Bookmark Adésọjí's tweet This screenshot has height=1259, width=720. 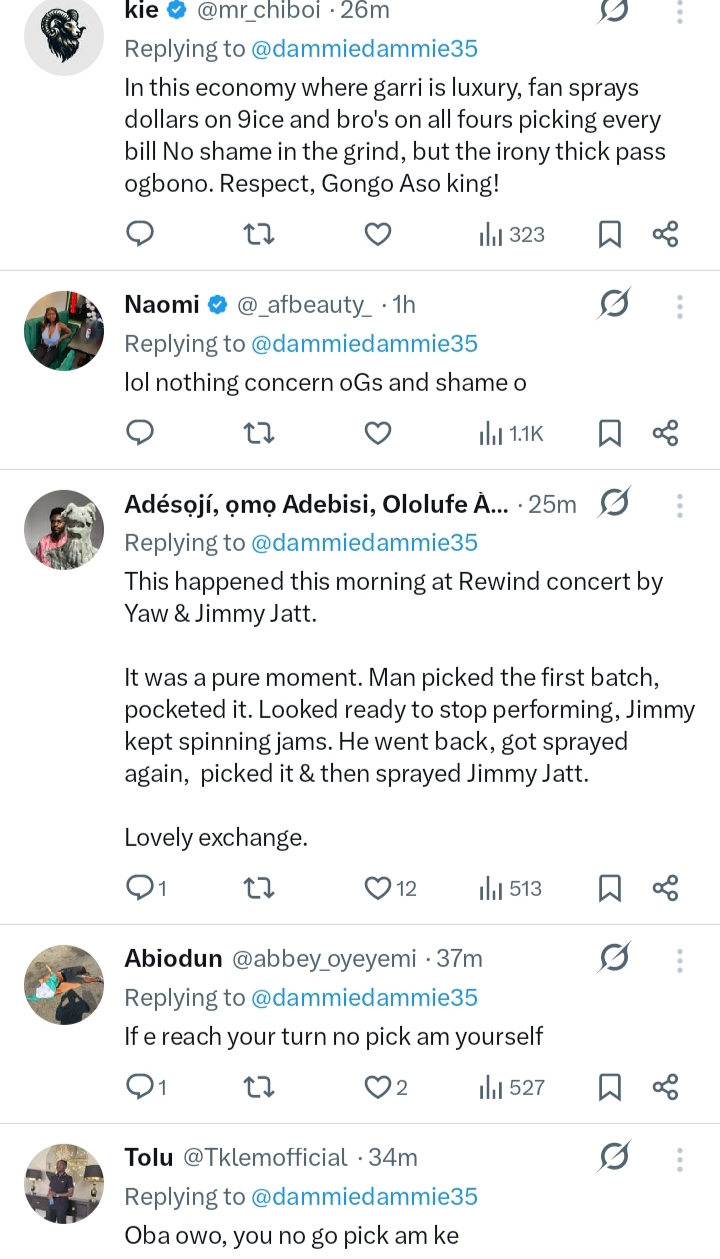click(609, 888)
